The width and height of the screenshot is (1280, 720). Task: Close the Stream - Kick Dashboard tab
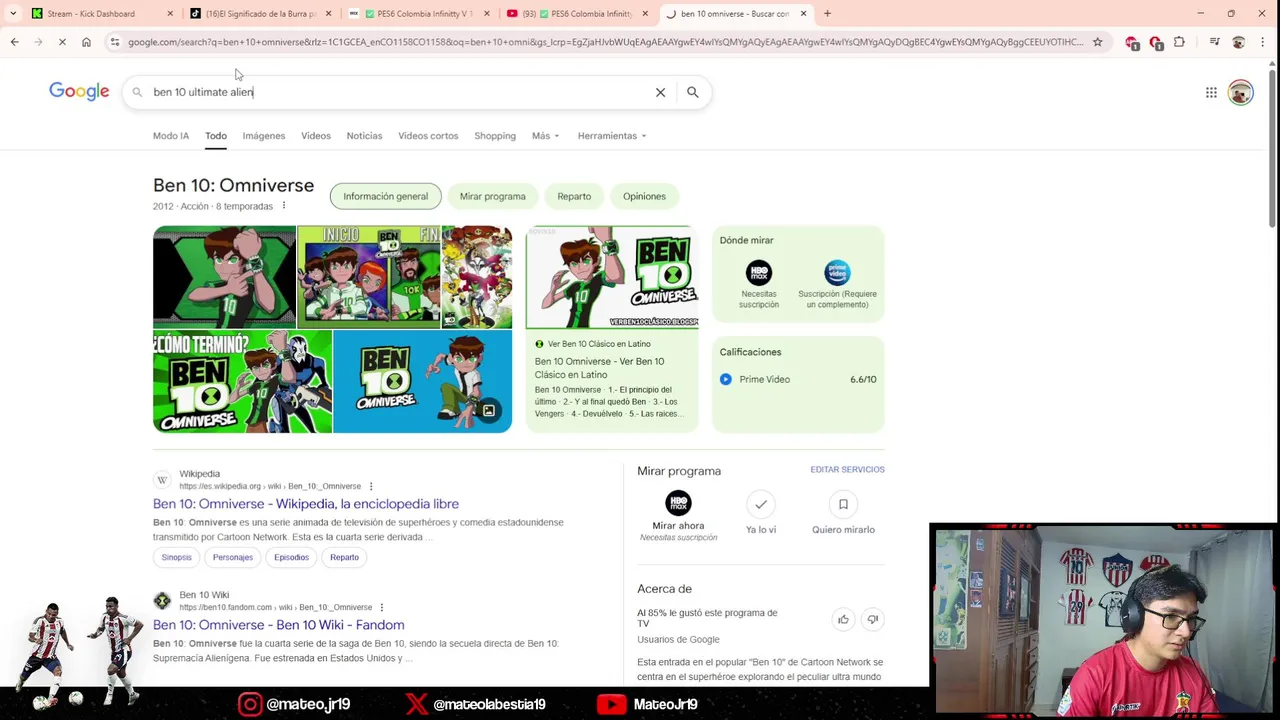pyautogui.click(x=170, y=14)
